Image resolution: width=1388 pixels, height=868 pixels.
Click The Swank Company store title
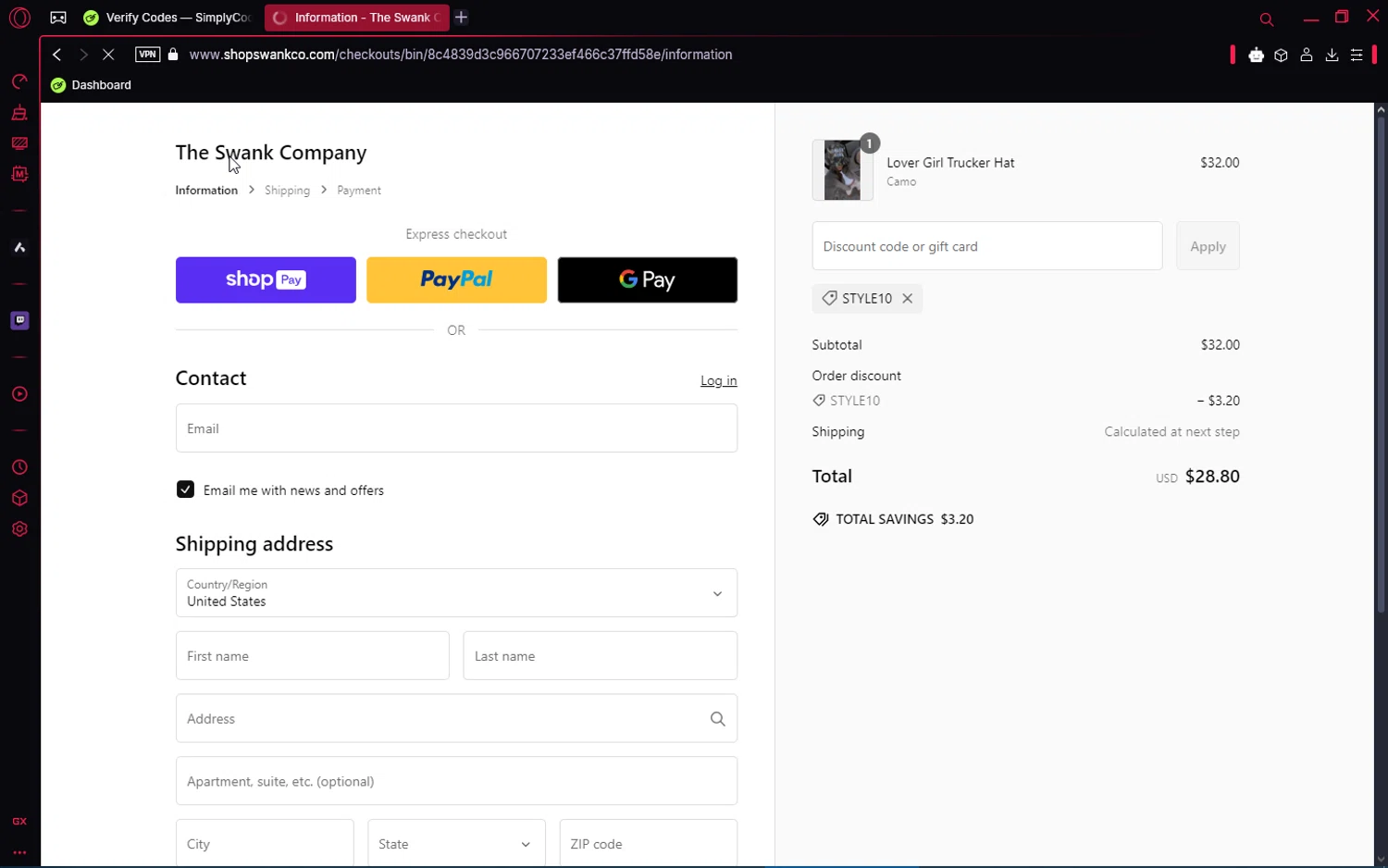(271, 153)
